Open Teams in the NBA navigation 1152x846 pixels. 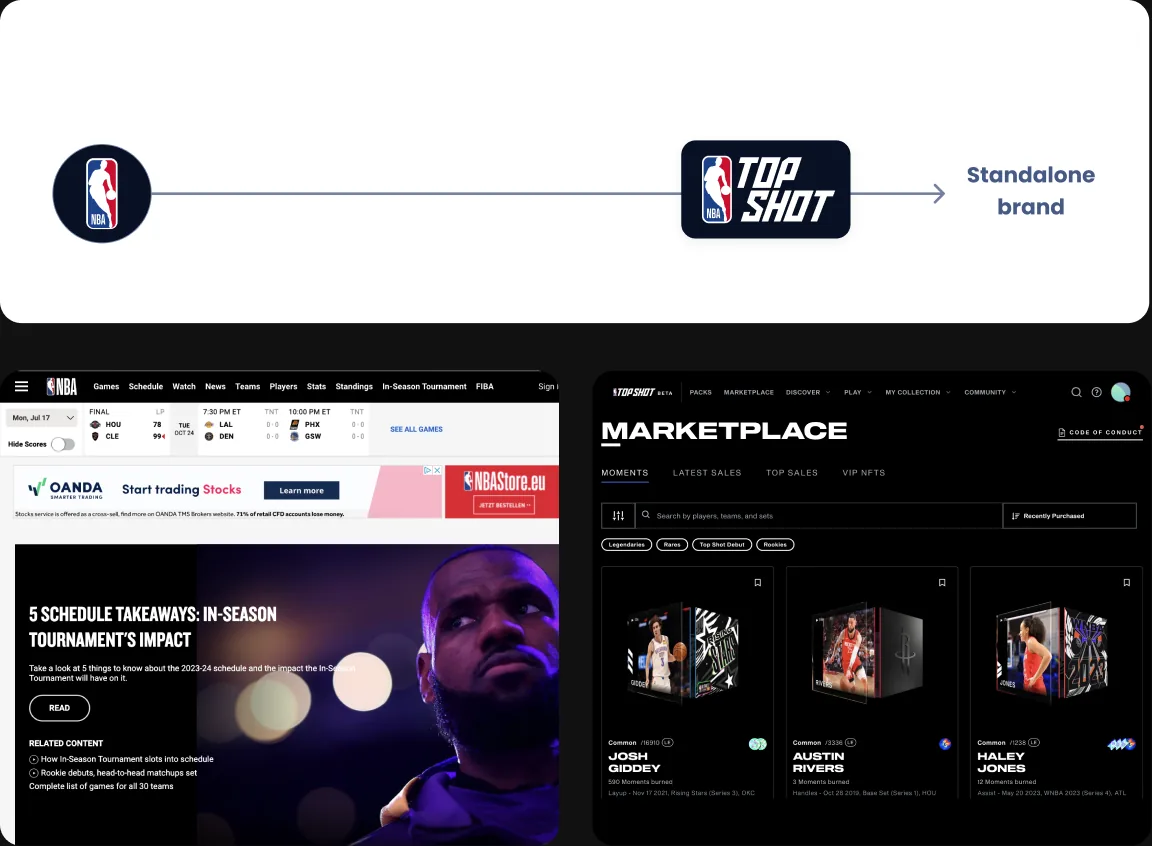click(x=248, y=386)
